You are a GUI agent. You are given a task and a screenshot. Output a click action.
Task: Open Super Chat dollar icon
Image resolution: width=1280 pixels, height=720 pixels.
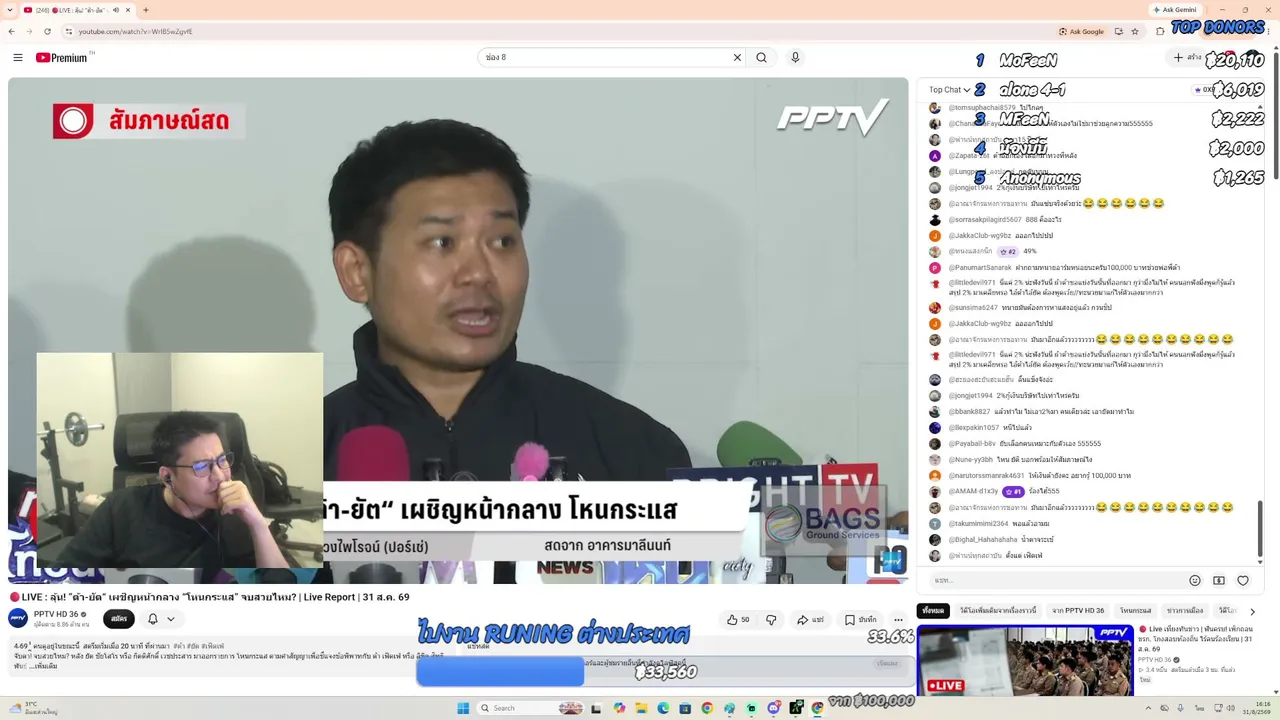point(1219,580)
